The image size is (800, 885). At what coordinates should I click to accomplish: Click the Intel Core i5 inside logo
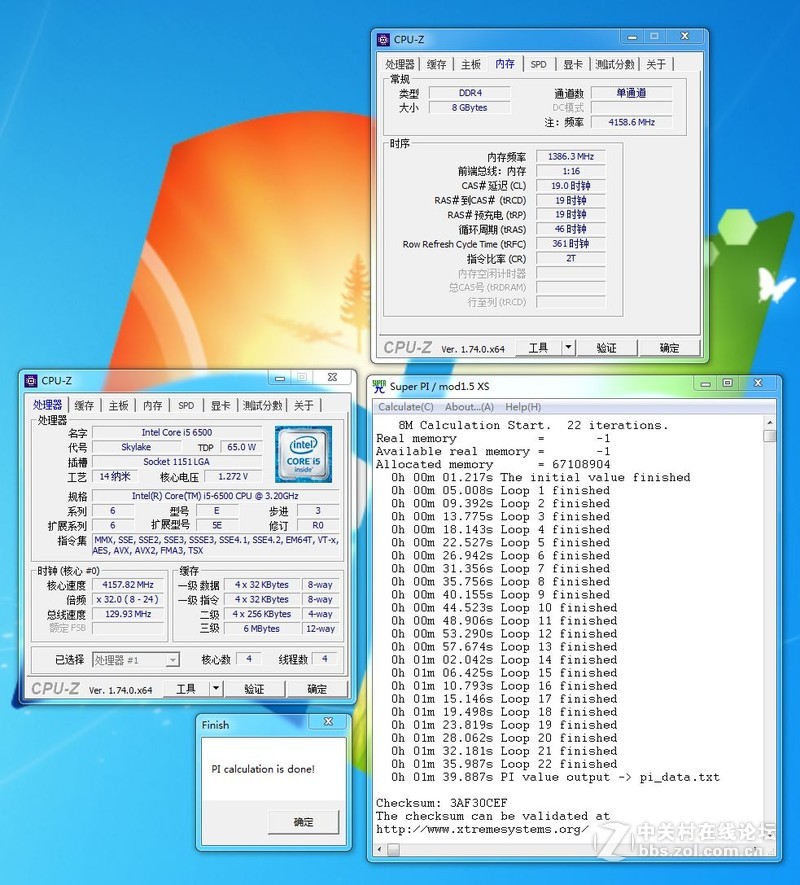303,454
